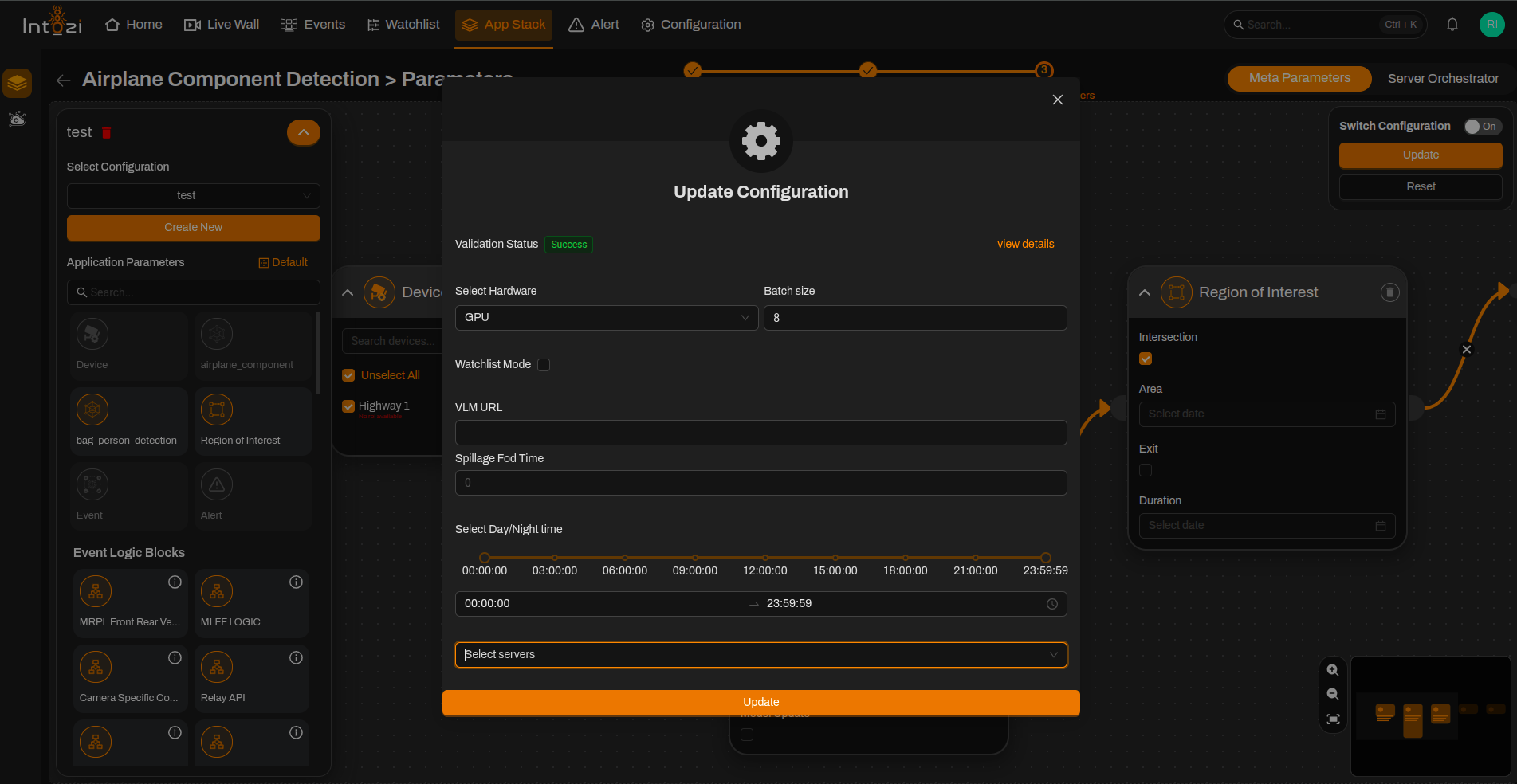The width and height of the screenshot is (1517, 784).
Task: Open info for MLFF LOGIC block
Action: click(296, 582)
